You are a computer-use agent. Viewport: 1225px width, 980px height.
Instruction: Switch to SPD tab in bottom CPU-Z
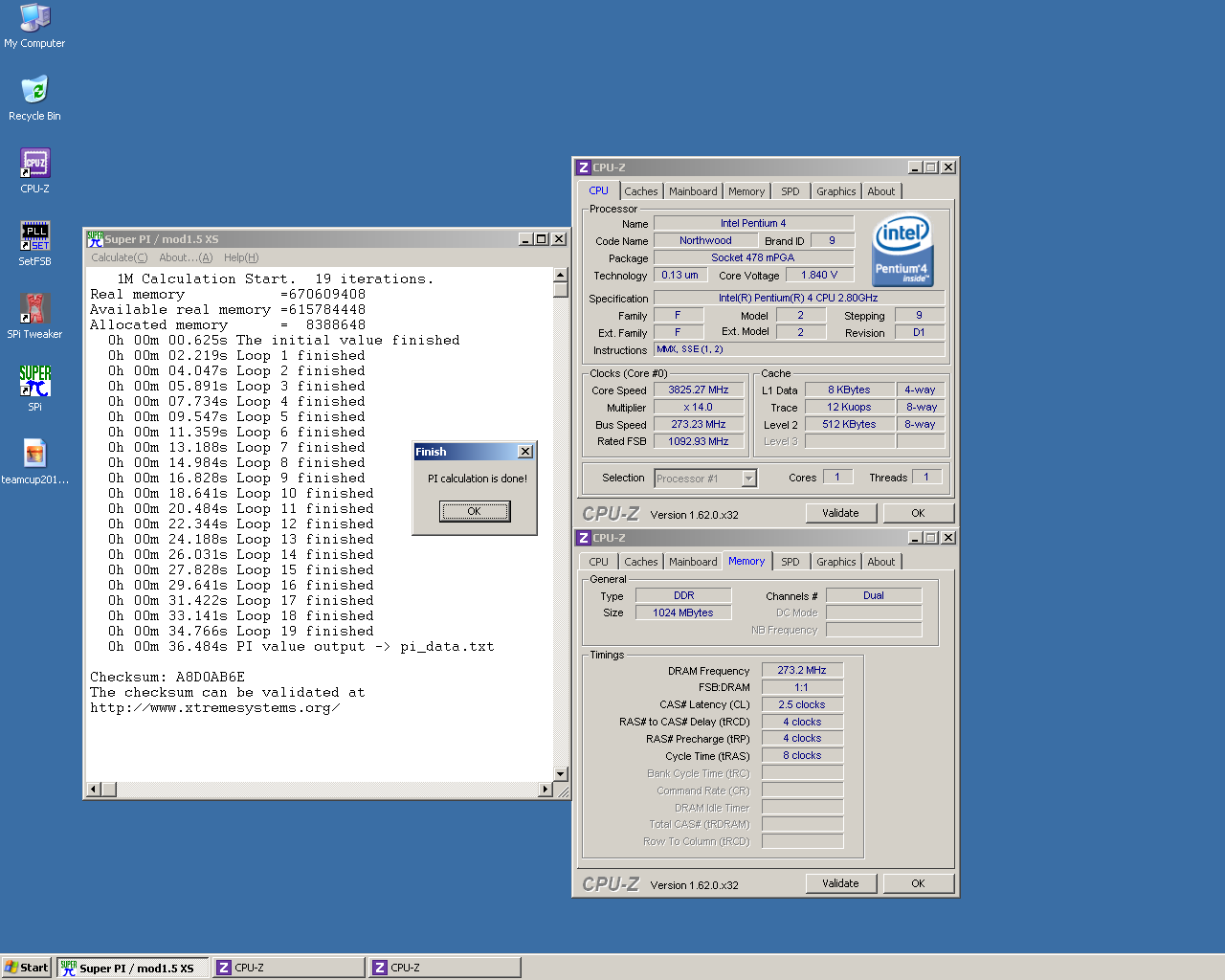791,562
